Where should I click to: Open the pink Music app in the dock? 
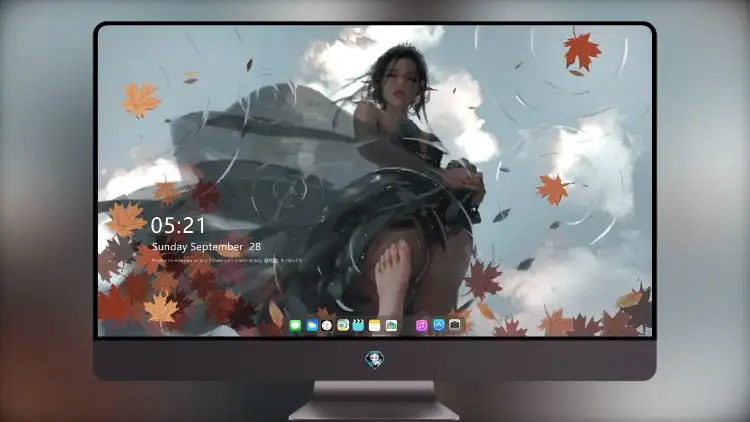(421, 326)
